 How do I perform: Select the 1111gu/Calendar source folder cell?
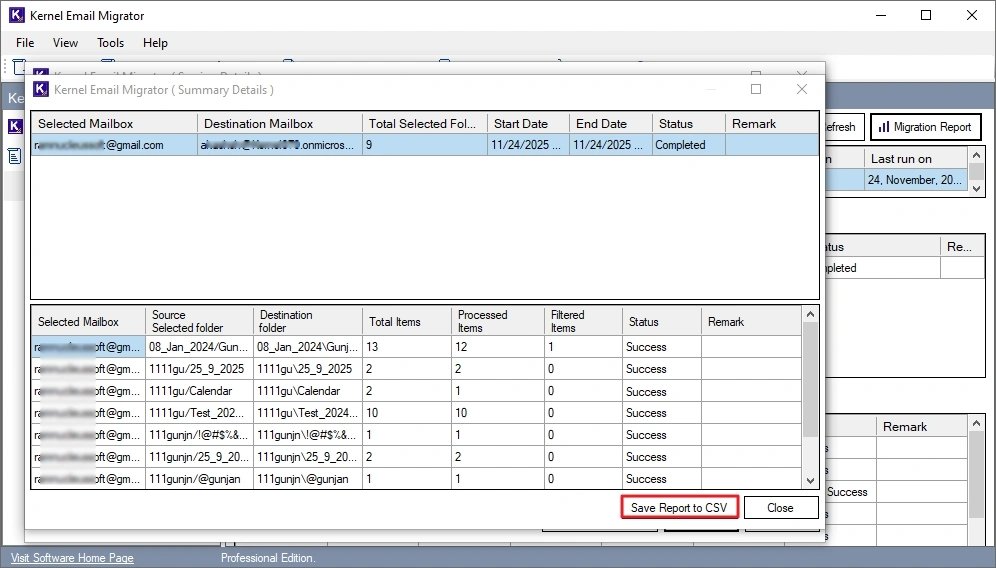[199, 391]
